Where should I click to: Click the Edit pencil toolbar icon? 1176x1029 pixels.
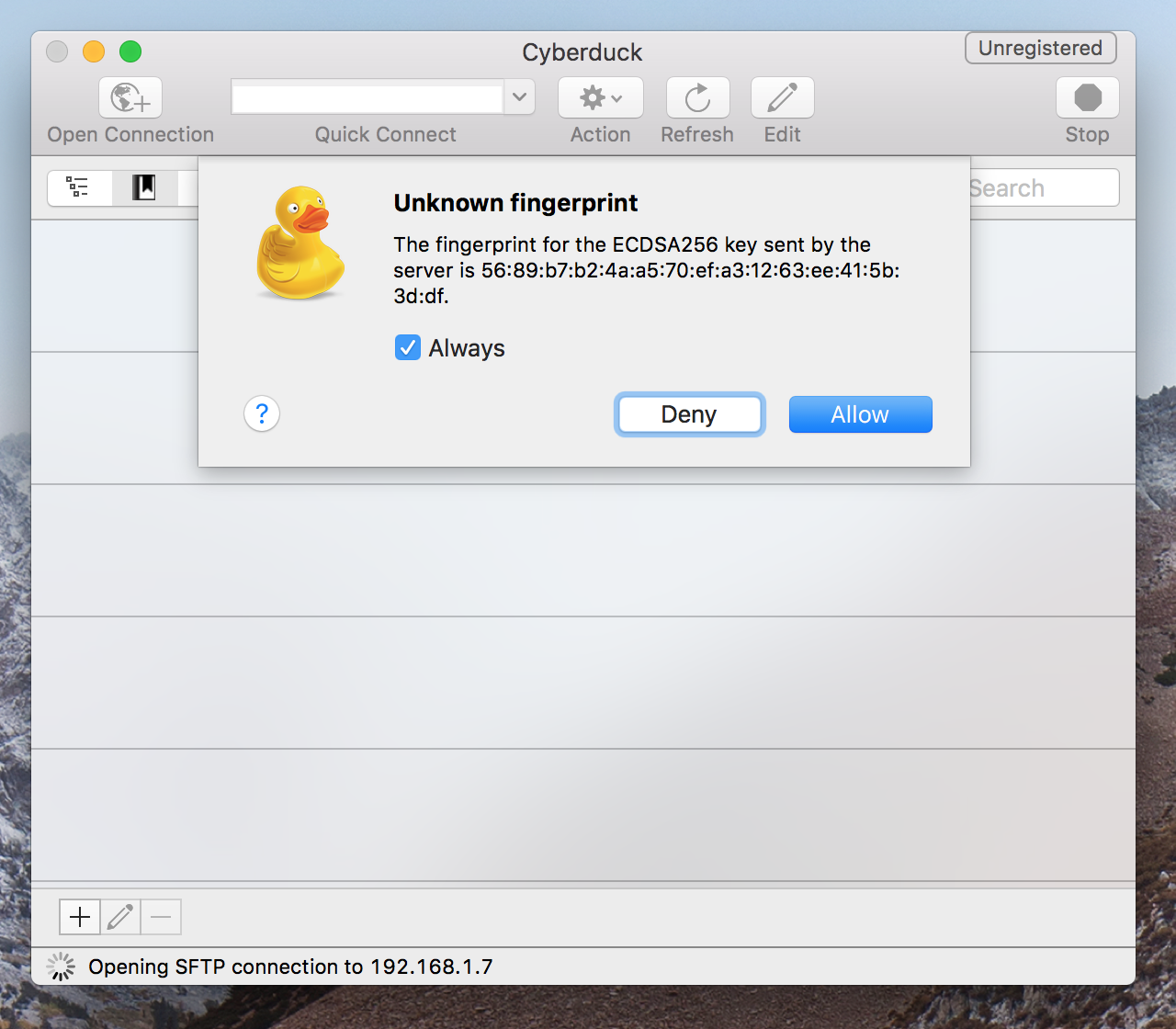[783, 97]
